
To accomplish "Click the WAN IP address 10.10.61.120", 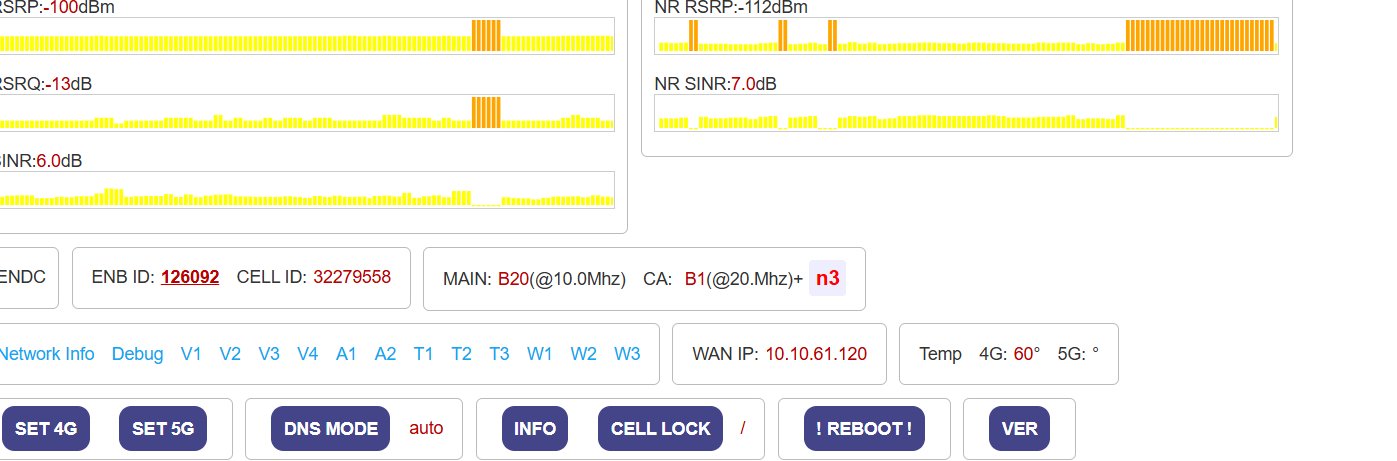I will coord(816,354).
